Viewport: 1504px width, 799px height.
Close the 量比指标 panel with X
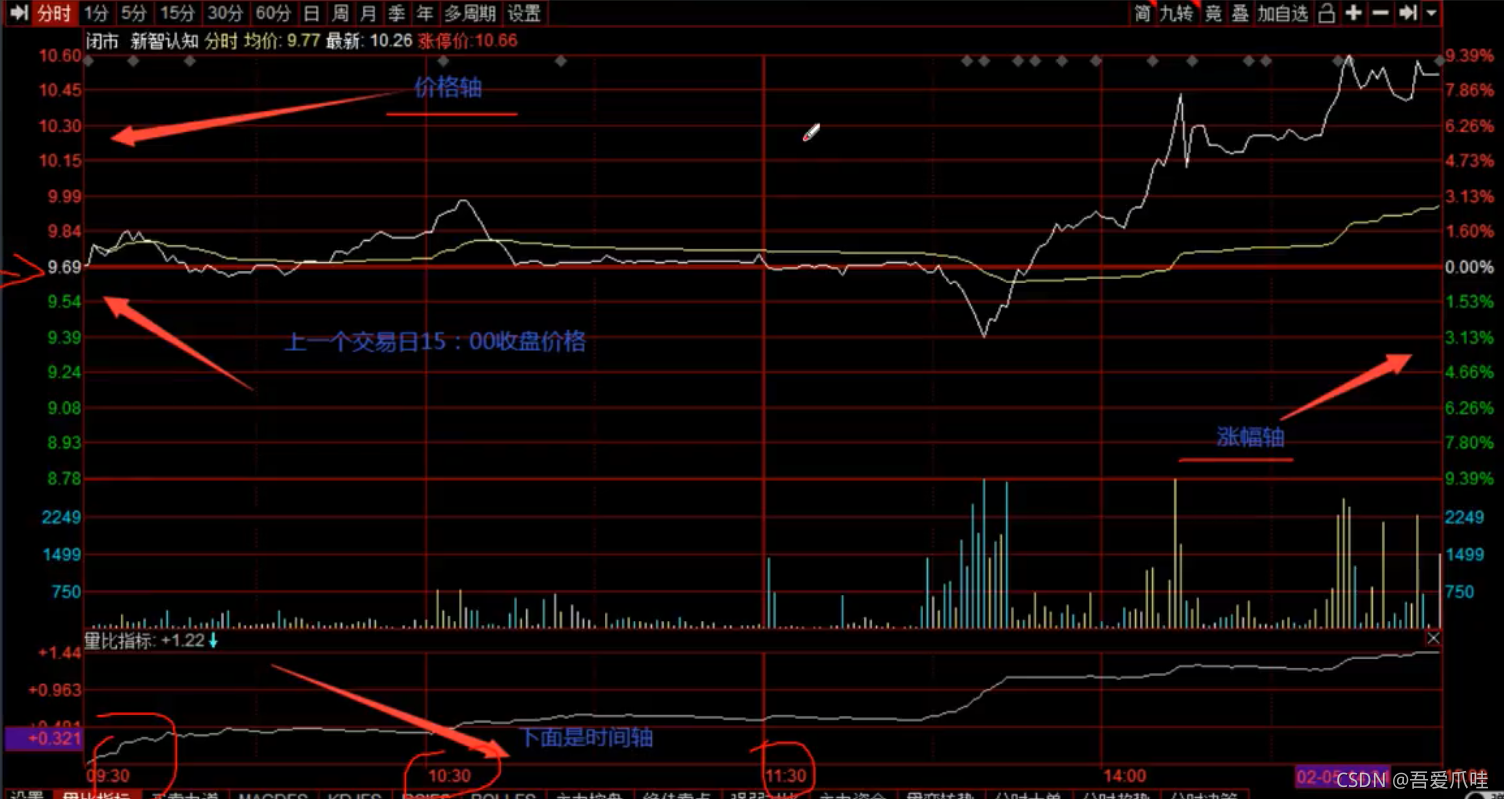tap(1433, 637)
